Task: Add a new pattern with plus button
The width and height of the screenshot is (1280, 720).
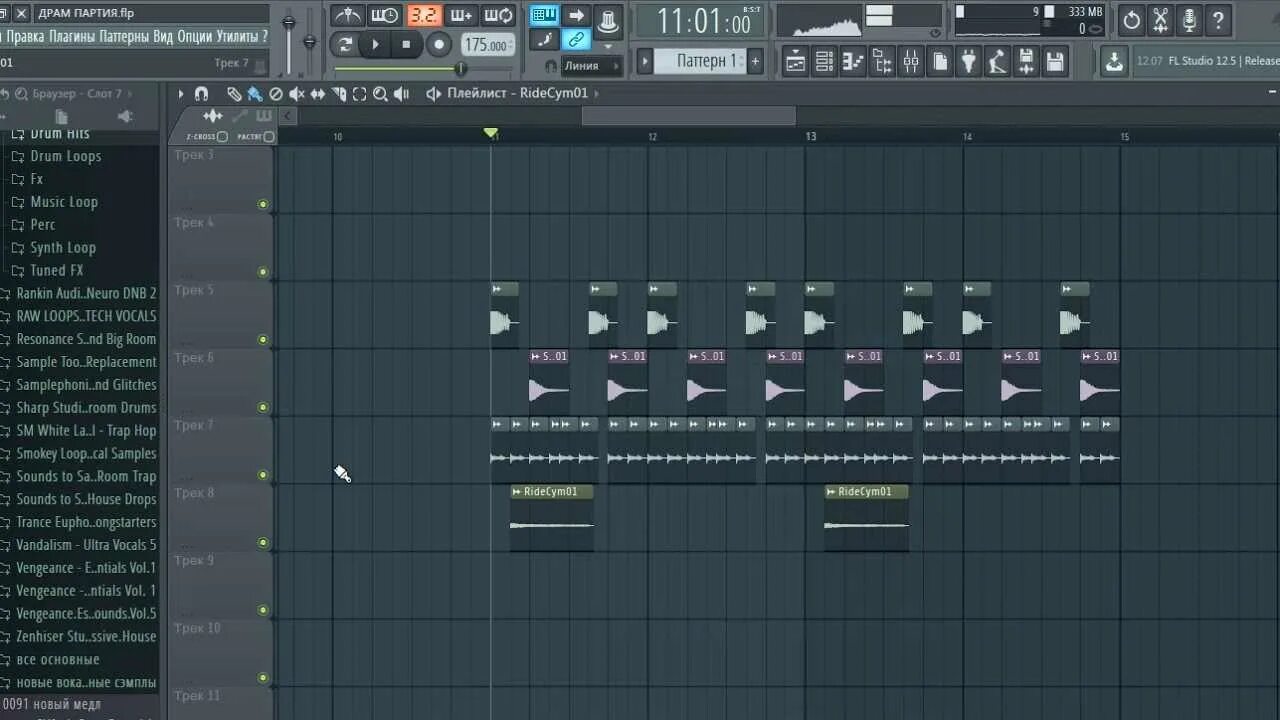Action: pos(755,61)
